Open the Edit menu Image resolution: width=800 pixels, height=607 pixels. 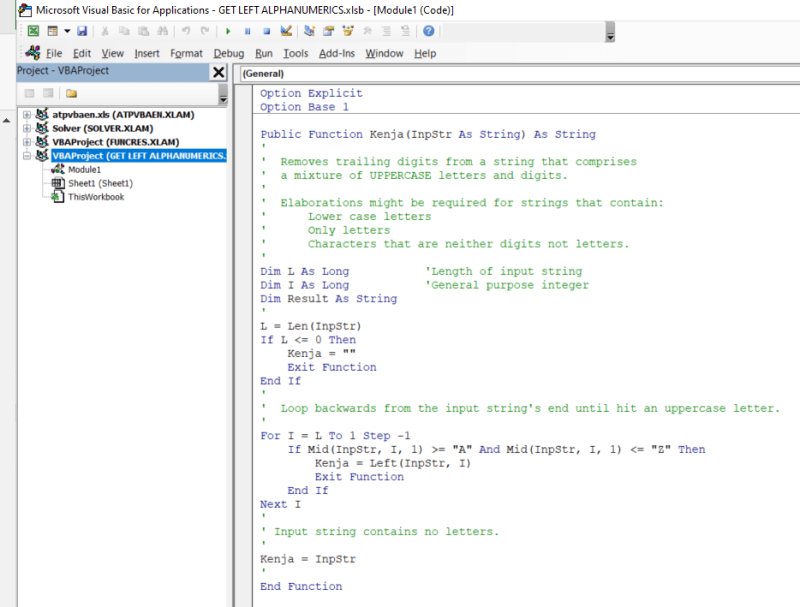(x=82, y=53)
